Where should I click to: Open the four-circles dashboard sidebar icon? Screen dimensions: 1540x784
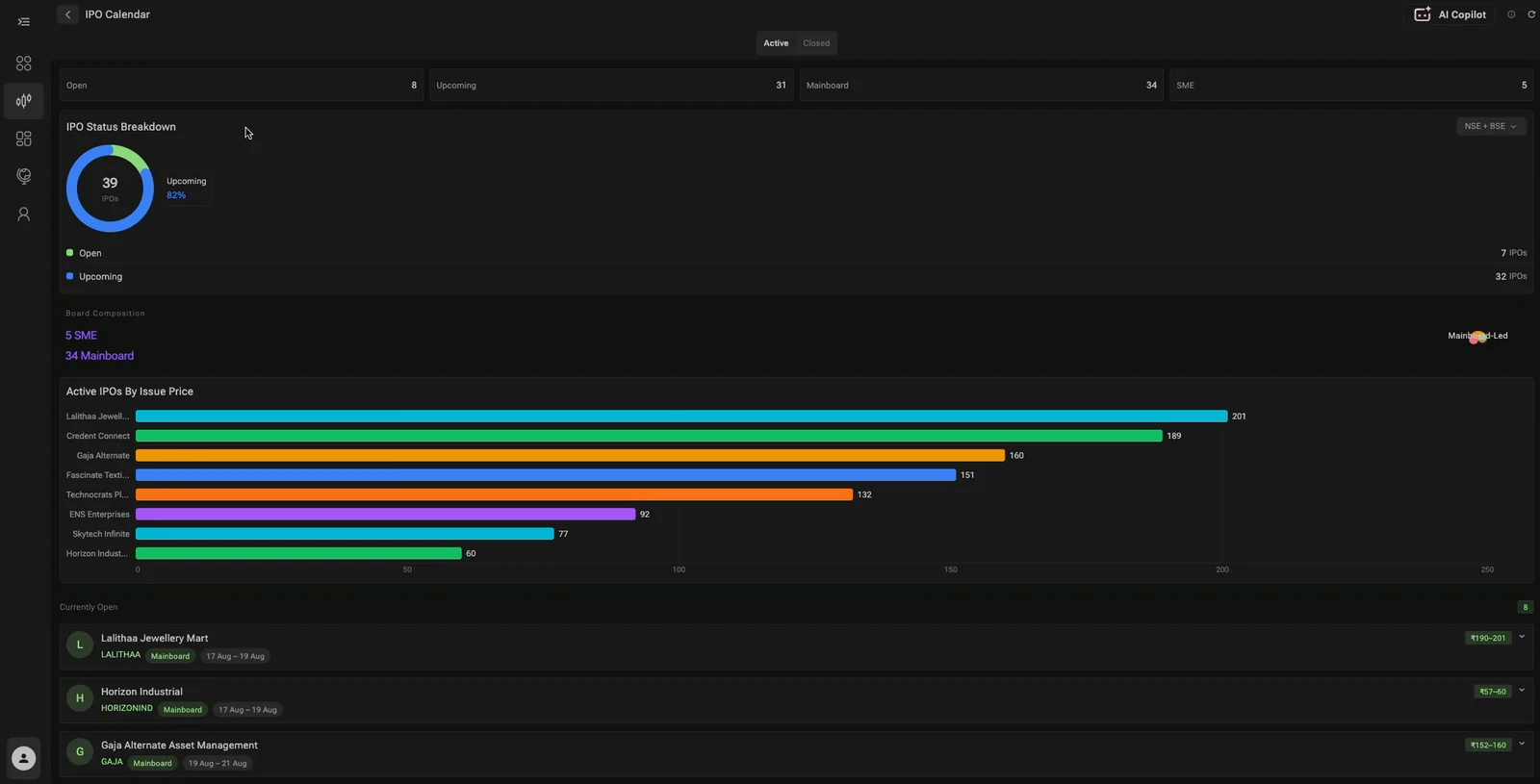(x=23, y=63)
